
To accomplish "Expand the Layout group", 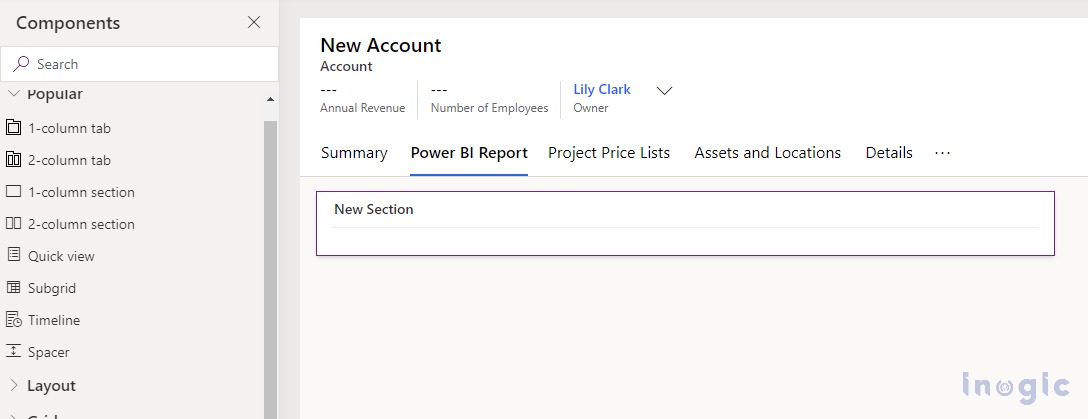I will [x=14, y=385].
